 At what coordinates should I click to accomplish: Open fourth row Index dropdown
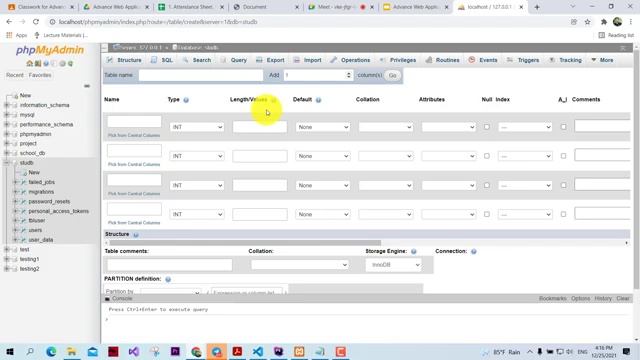tap(525, 214)
